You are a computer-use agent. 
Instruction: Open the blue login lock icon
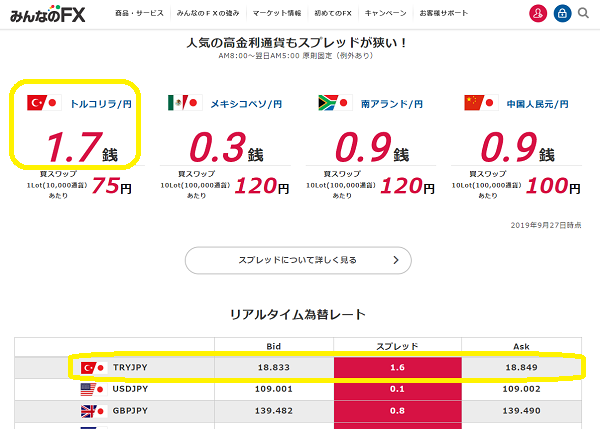[x=562, y=13]
